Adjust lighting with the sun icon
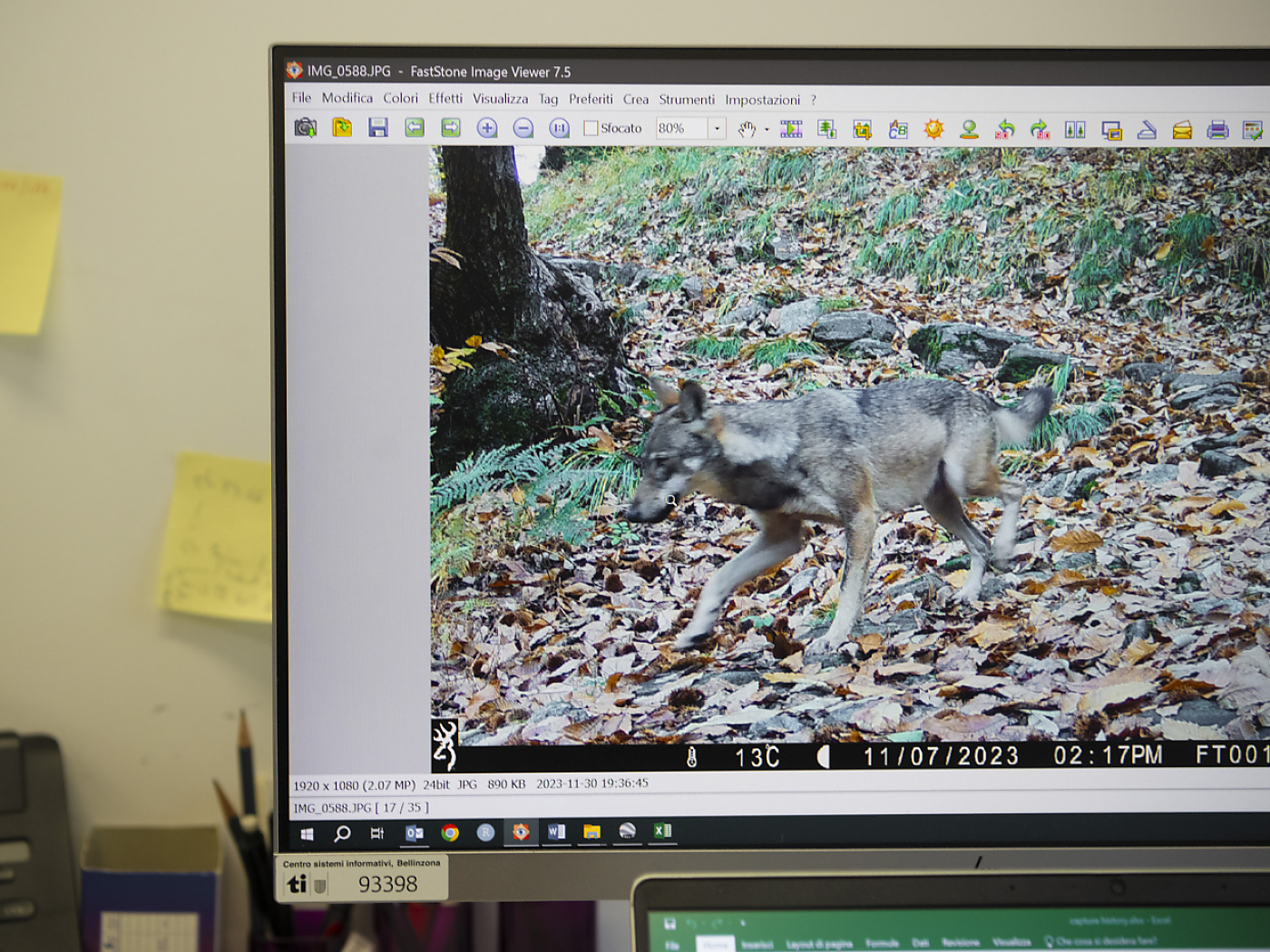1270x952 pixels. pyautogui.click(x=933, y=128)
